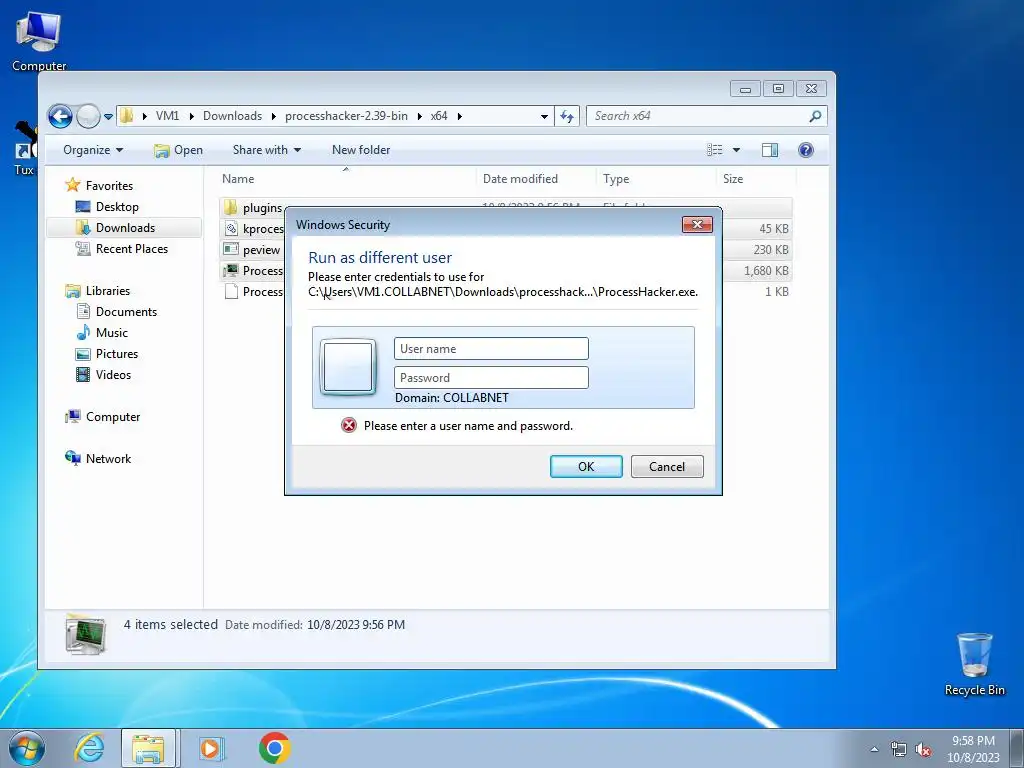
Task: Click the Refresh button in address bar
Action: [567, 116]
